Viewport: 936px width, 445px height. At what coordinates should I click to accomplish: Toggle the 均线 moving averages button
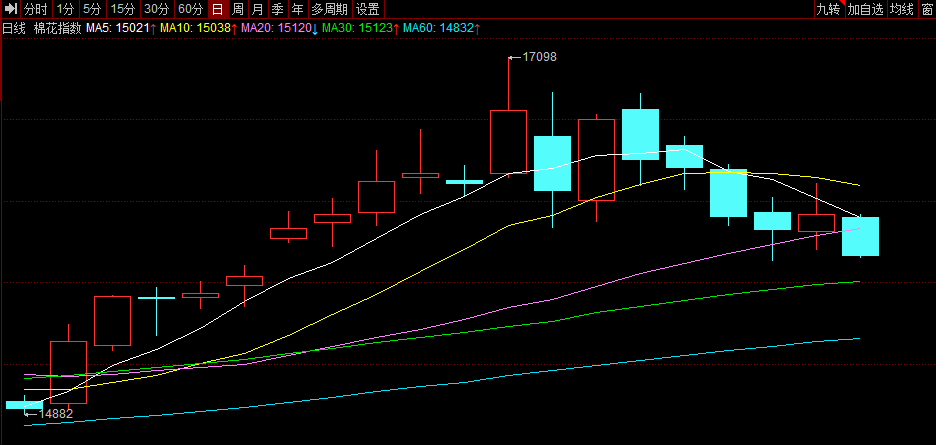[901, 8]
